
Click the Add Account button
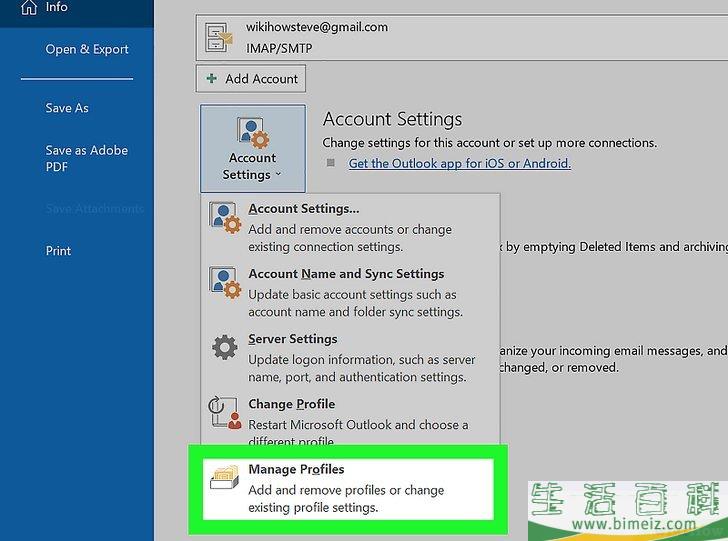(251, 78)
